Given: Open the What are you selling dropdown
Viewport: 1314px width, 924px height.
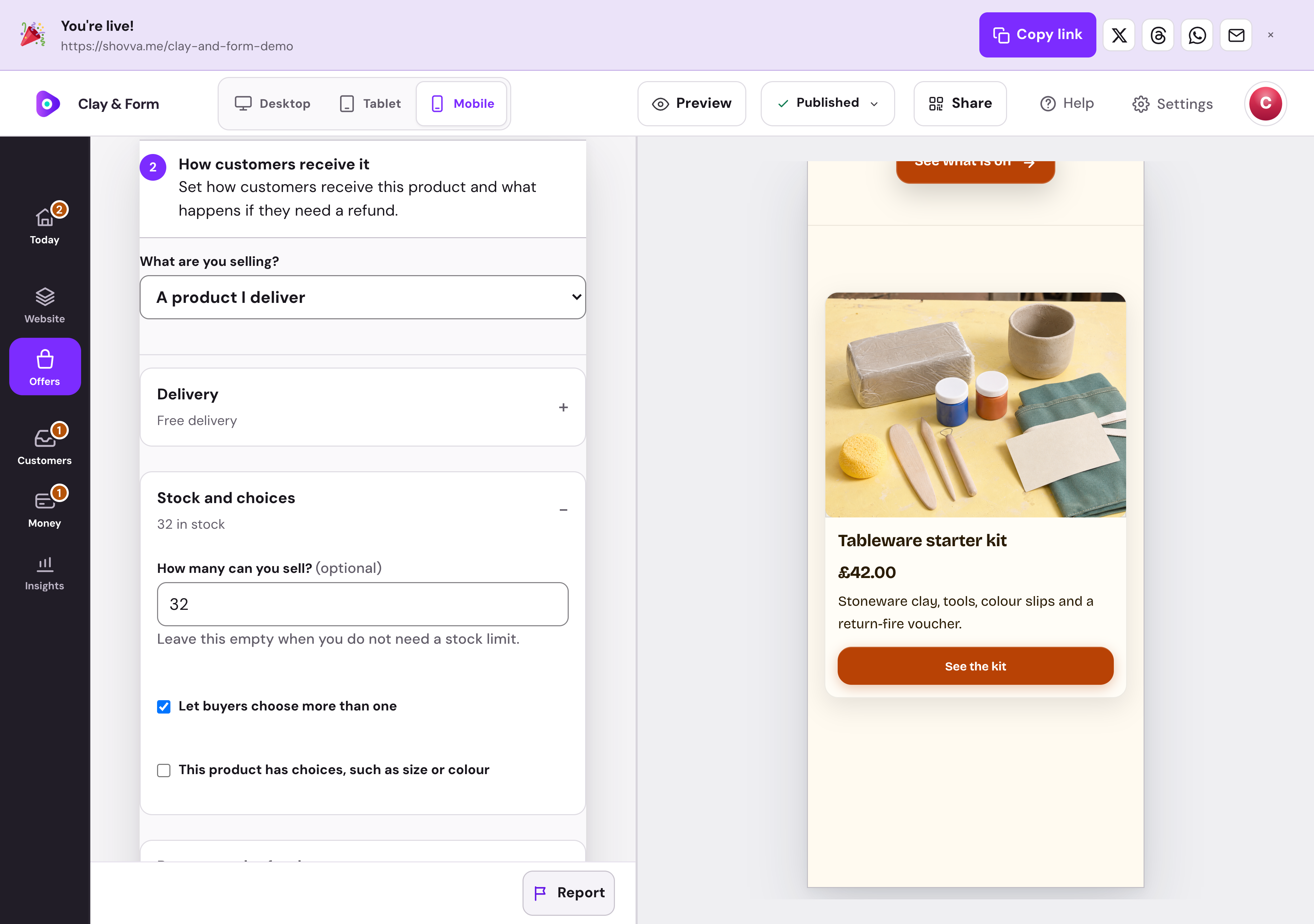Looking at the screenshot, I should tap(363, 297).
